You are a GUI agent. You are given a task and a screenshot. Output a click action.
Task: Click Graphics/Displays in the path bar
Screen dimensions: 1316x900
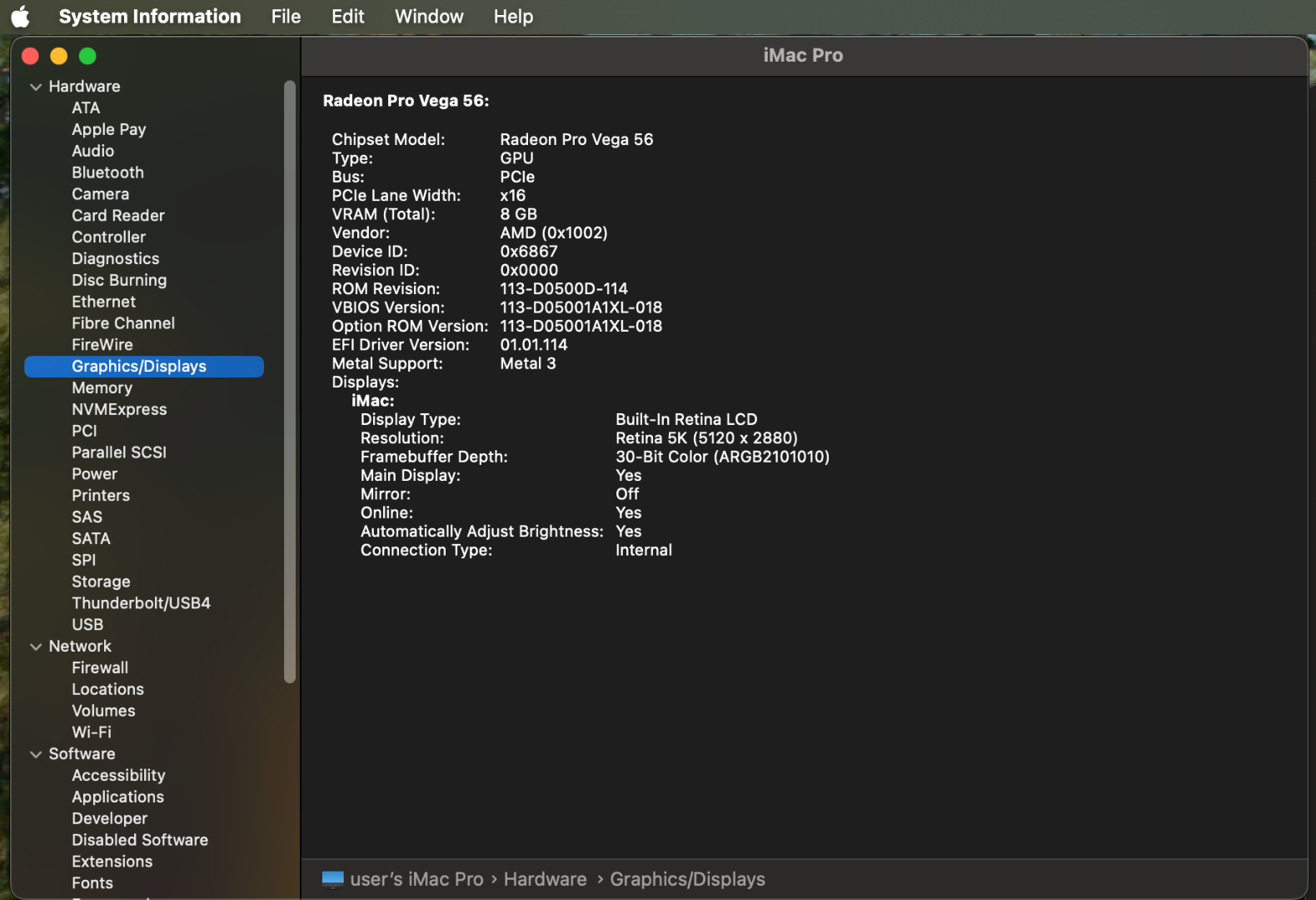[687, 879]
